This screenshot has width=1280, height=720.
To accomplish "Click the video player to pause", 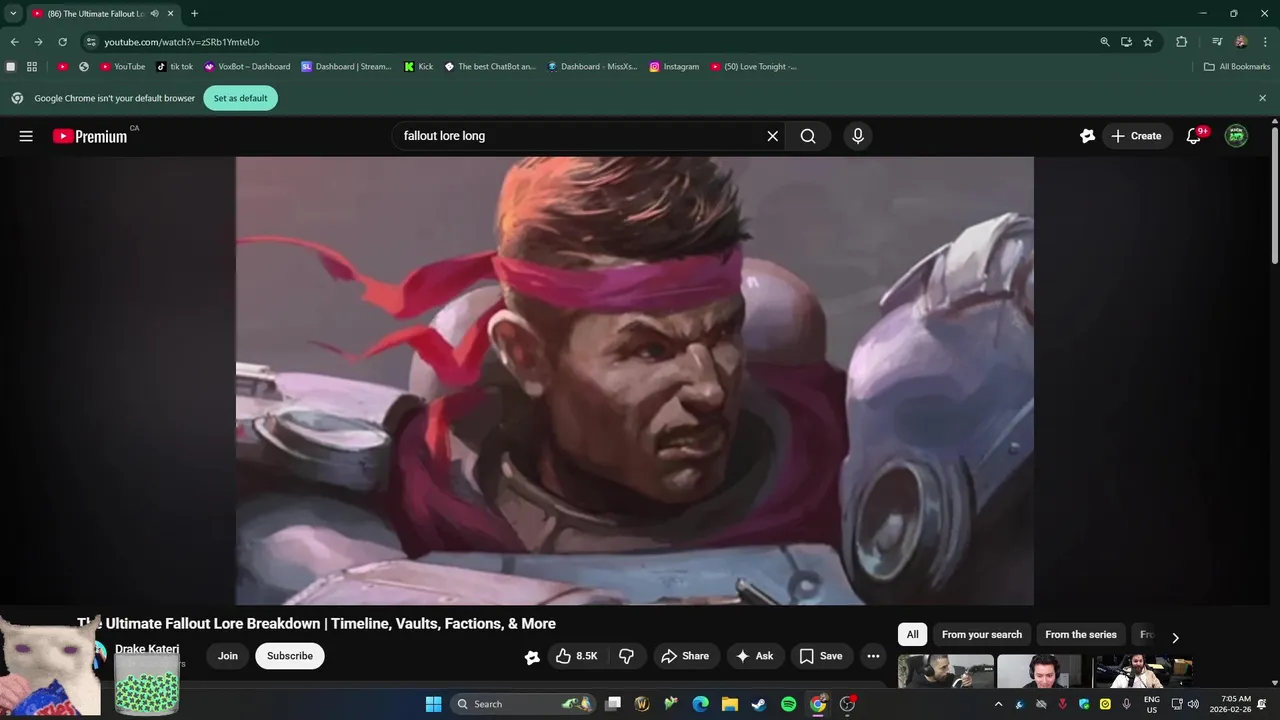I will click(x=634, y=380).
